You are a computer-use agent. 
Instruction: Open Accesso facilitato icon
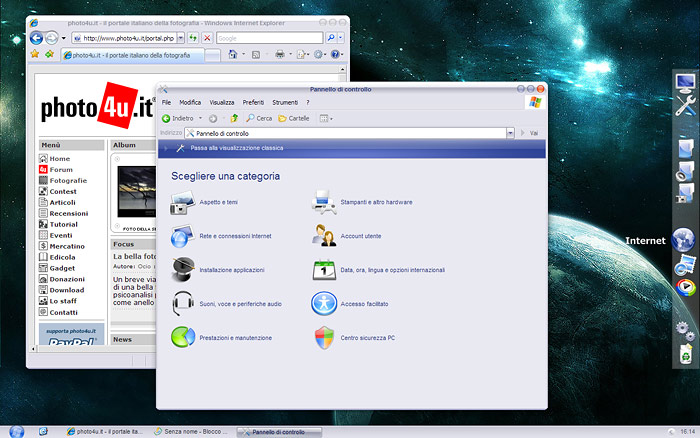point(324,304)
